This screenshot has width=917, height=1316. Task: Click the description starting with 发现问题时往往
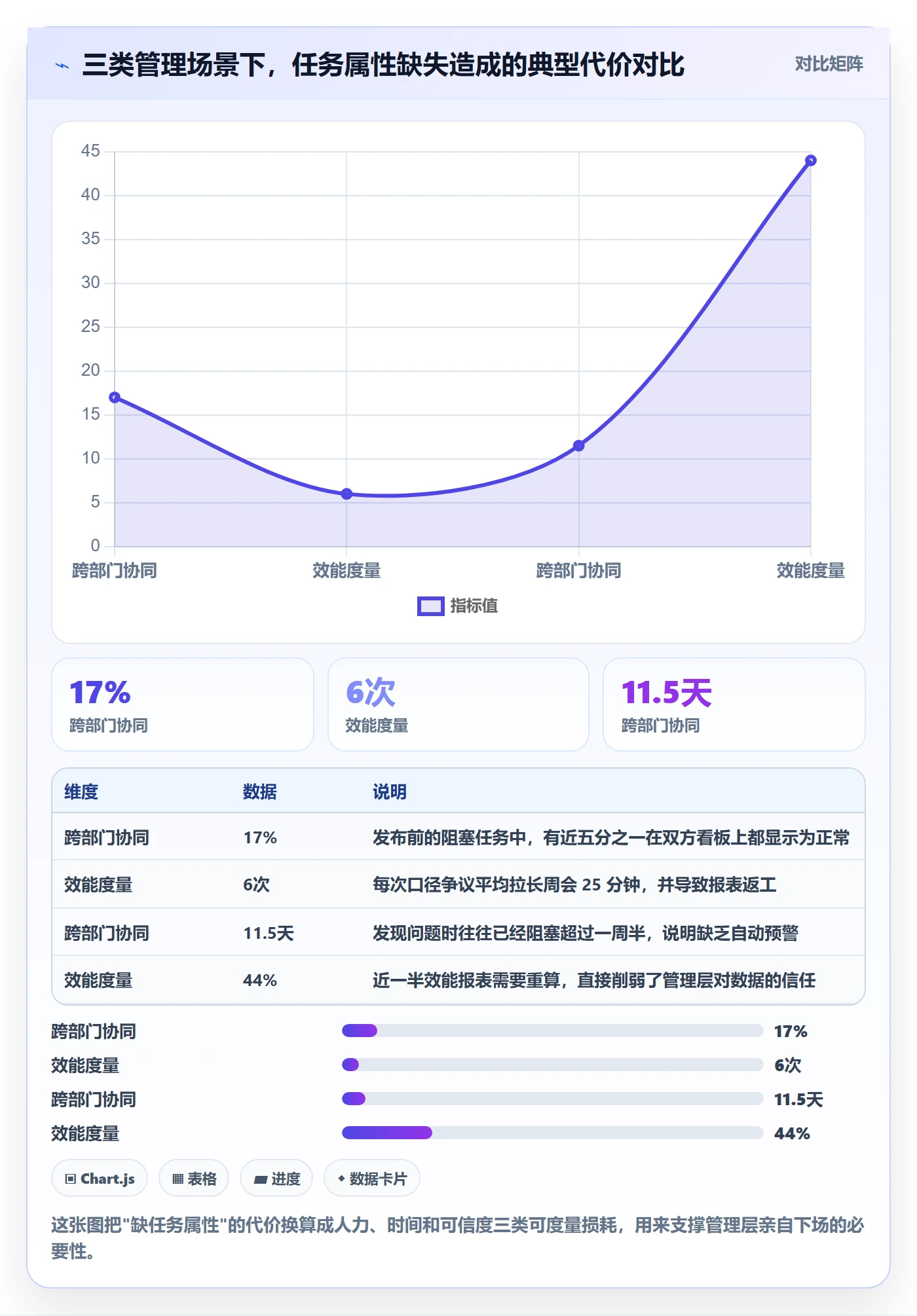pyautogui.click(x=586, y=933)
